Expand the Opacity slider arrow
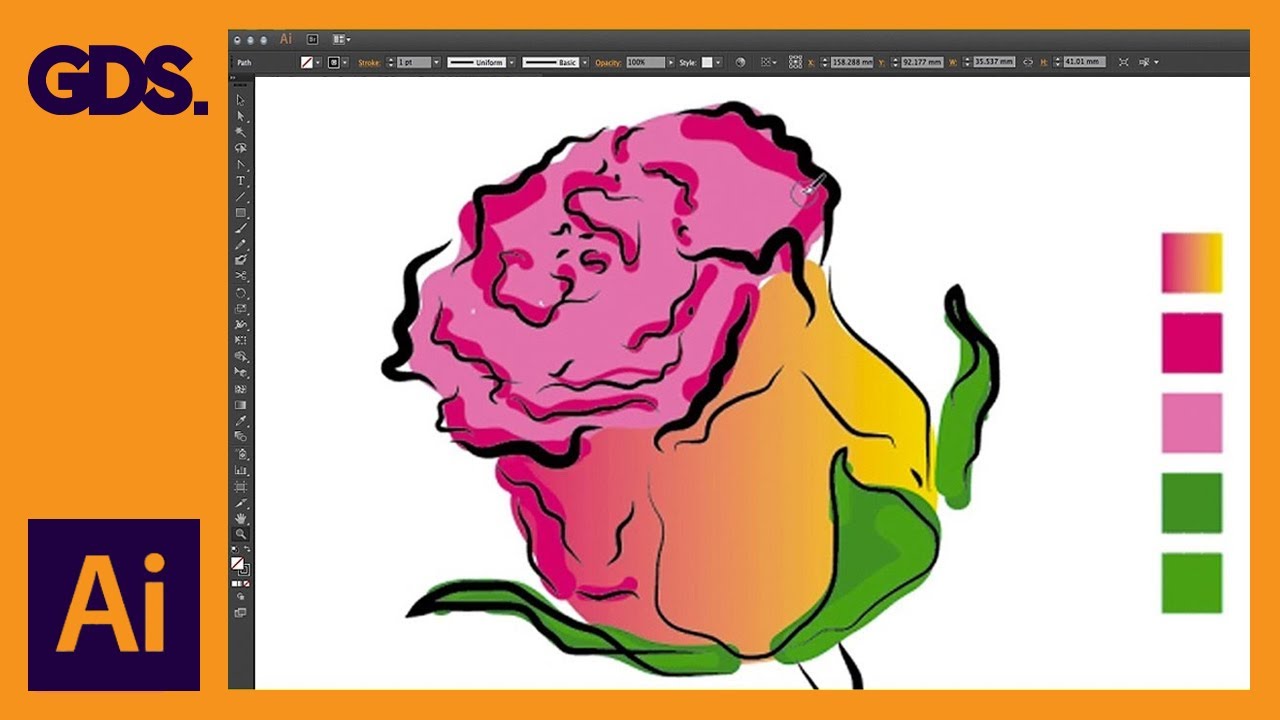Viewport: 1280px width, 720px height. [x=670, y=62]
